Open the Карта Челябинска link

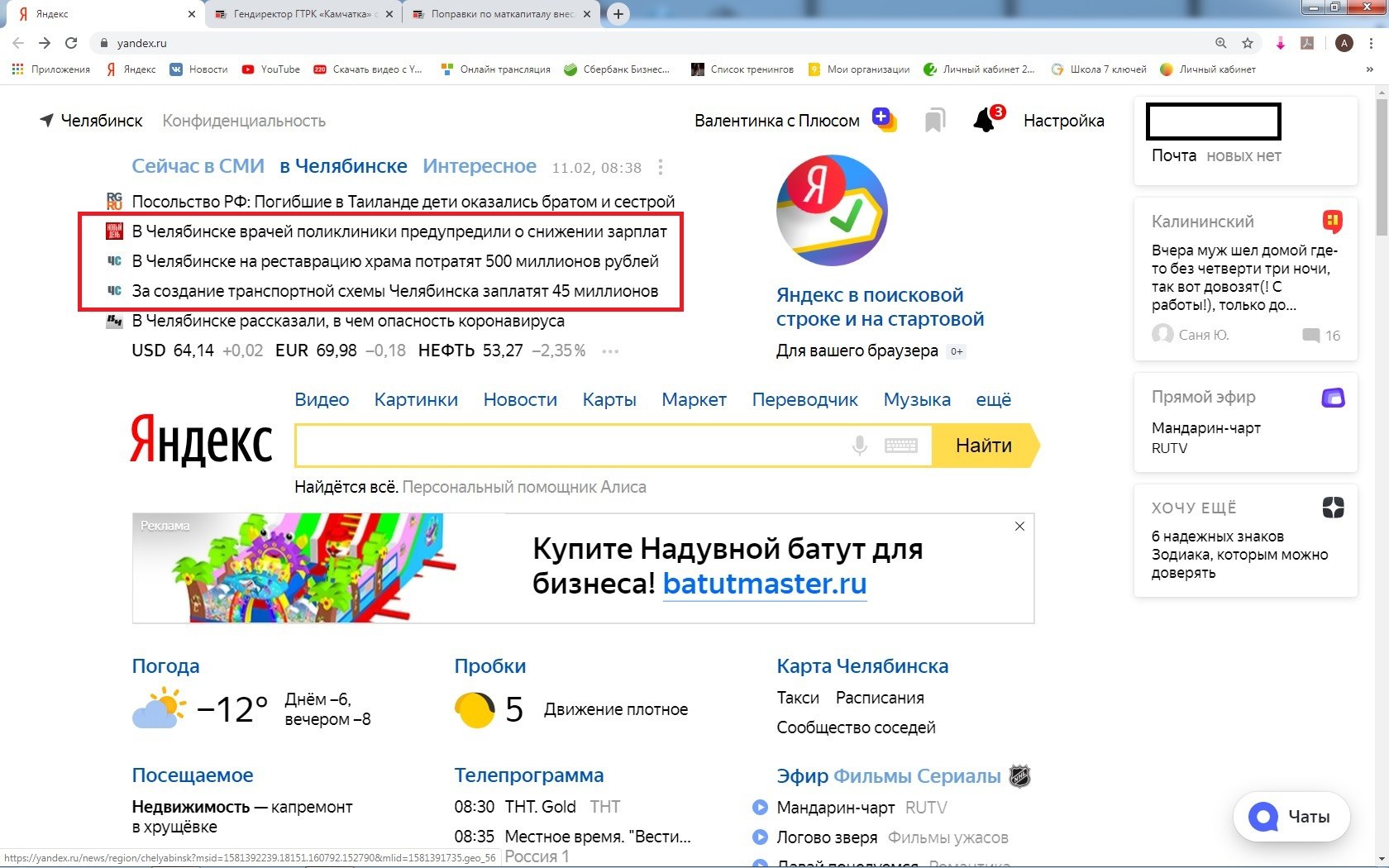pos(862,666)
